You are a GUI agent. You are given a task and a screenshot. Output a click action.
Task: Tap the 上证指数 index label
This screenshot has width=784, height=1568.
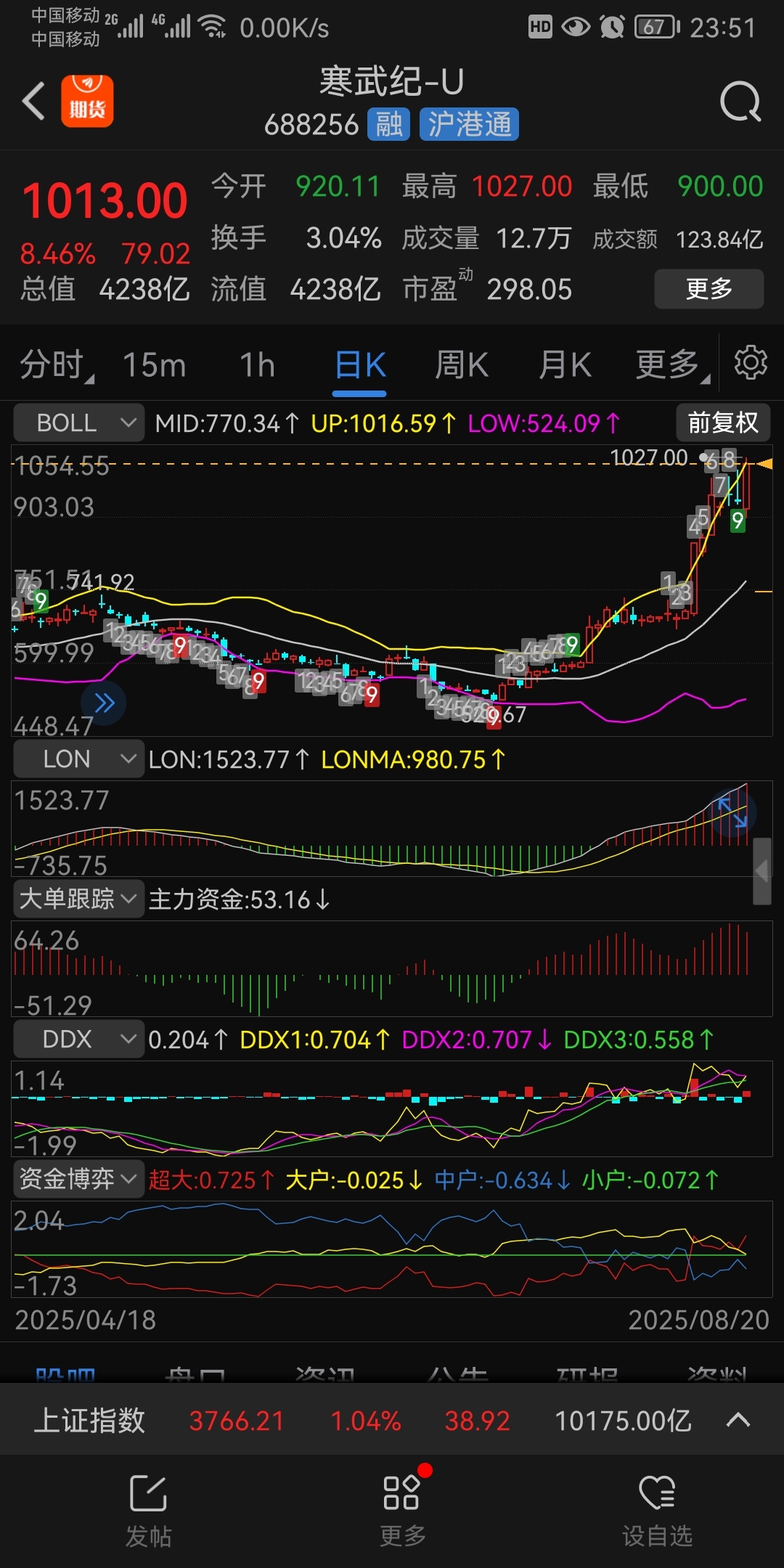point(89,1420)
